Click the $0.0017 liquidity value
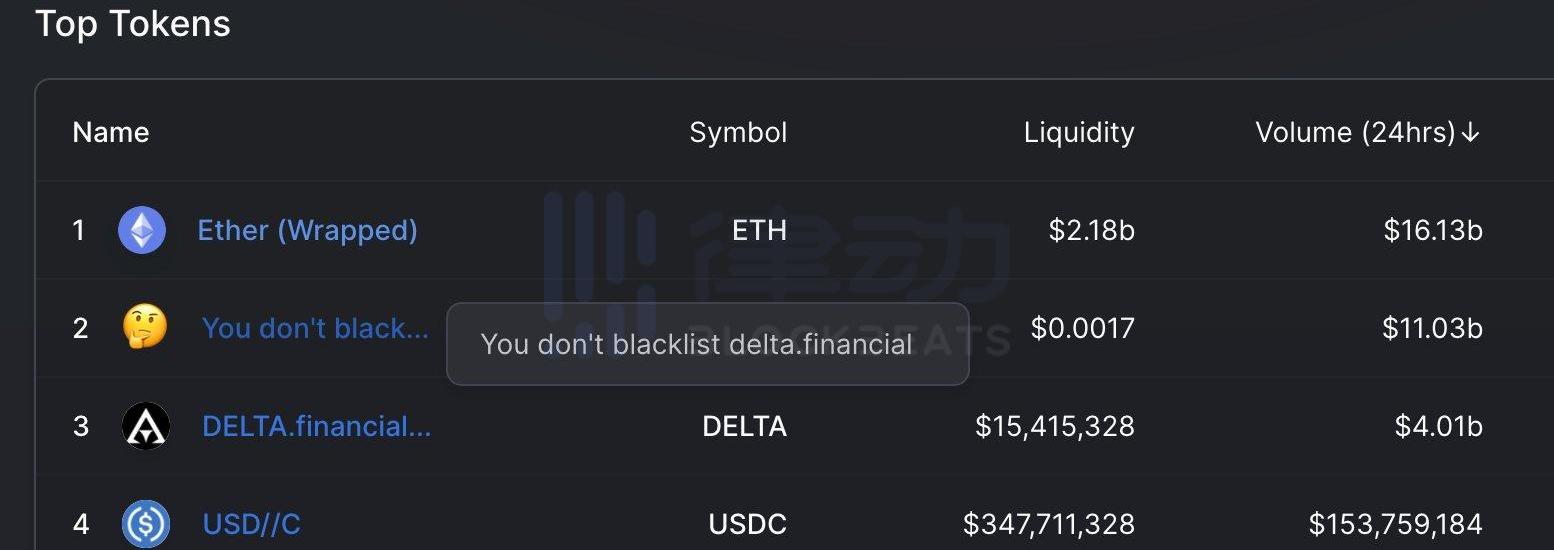Viewport: 1554px width, 550px height. click(1082, 327)
